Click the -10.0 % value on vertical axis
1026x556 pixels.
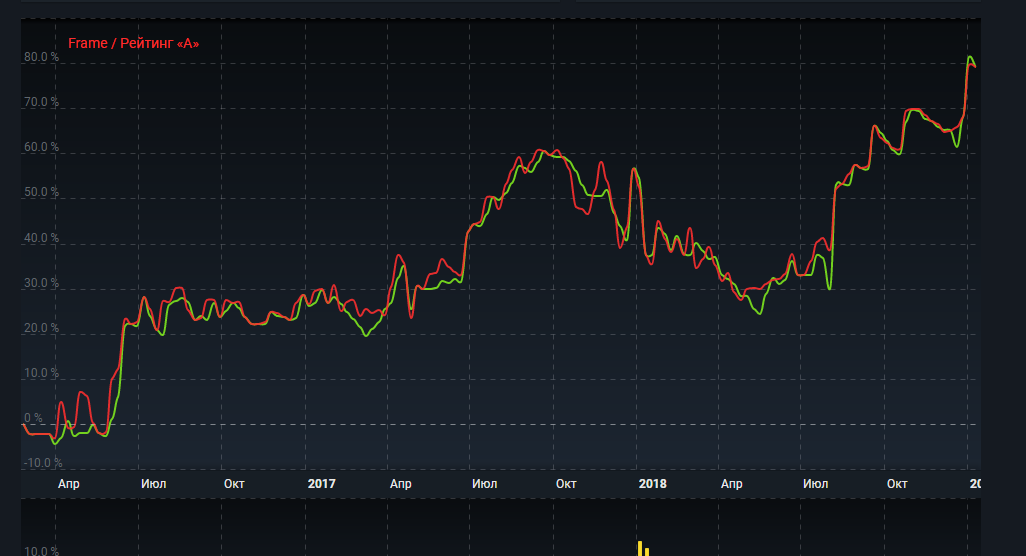(x=44, y=463)
